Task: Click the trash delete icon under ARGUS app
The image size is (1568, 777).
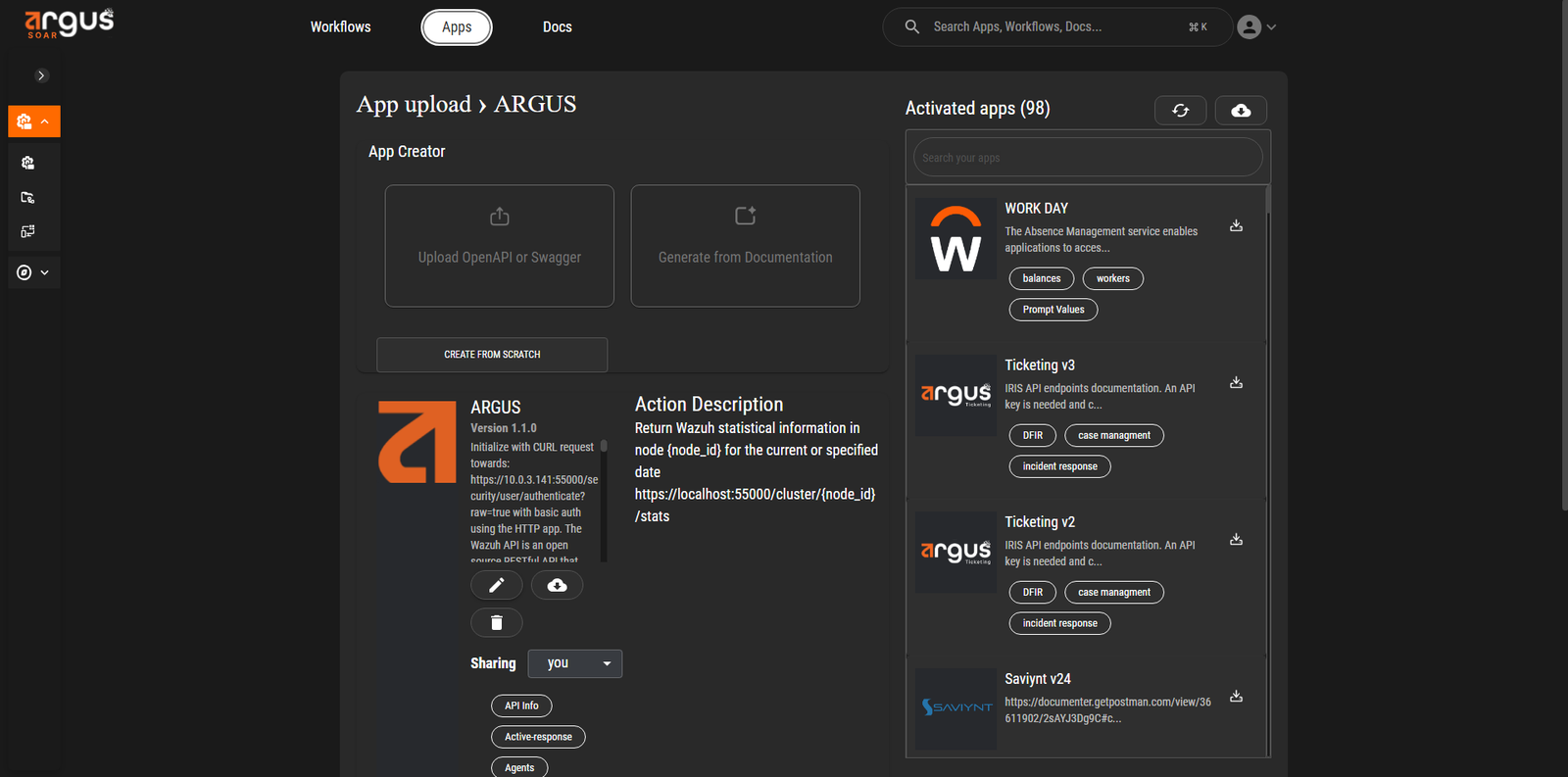Action: pyautogui.click(x=496, y=622)
